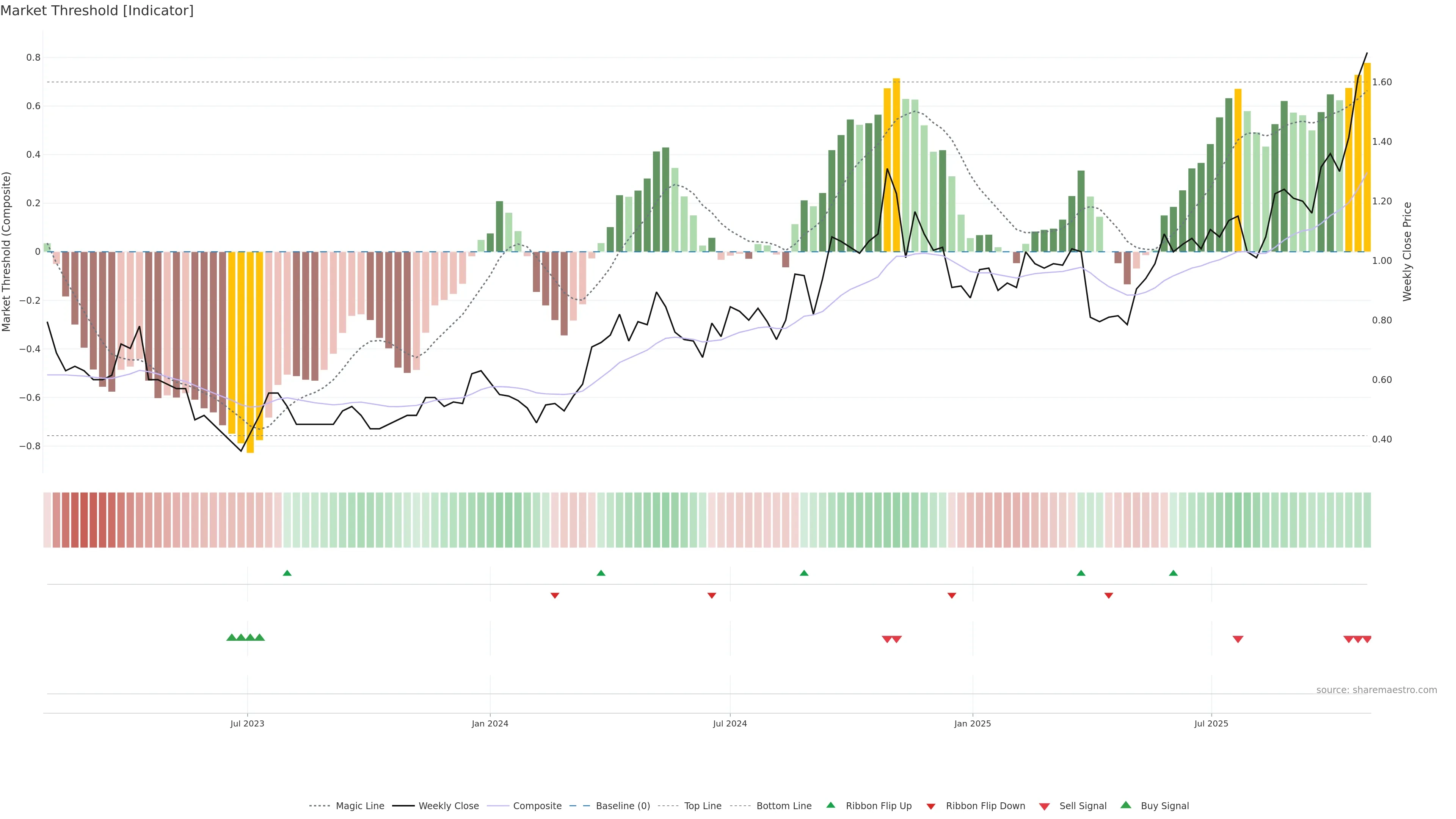Click the Bottom Line legend item
Screen dimensions: 1456x819
(x=783, y=805)
